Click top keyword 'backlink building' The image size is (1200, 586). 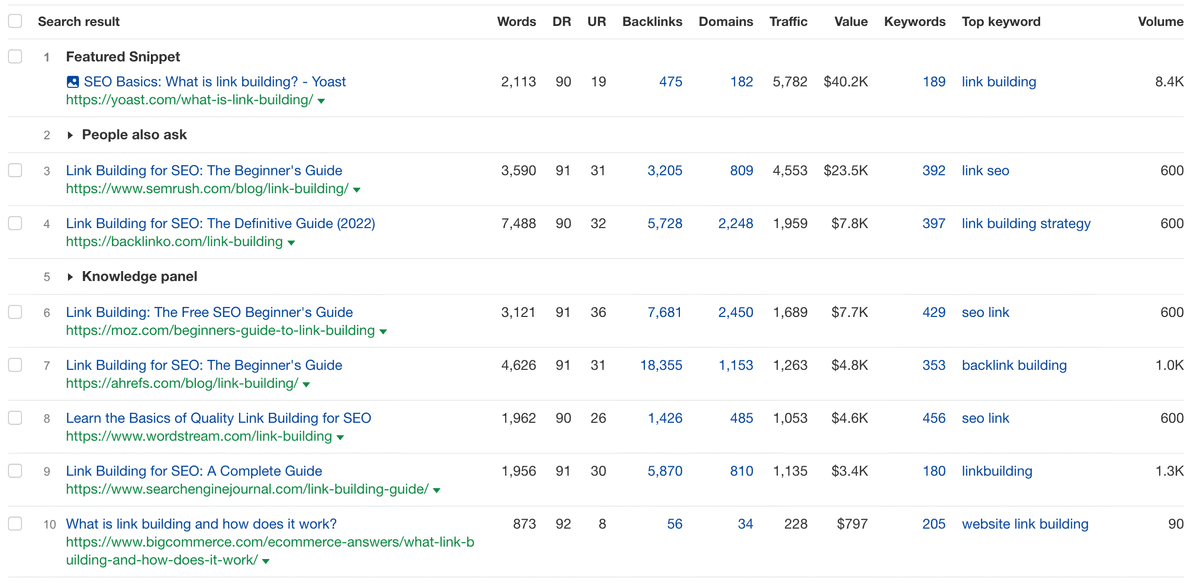[x=1014, y=365]
